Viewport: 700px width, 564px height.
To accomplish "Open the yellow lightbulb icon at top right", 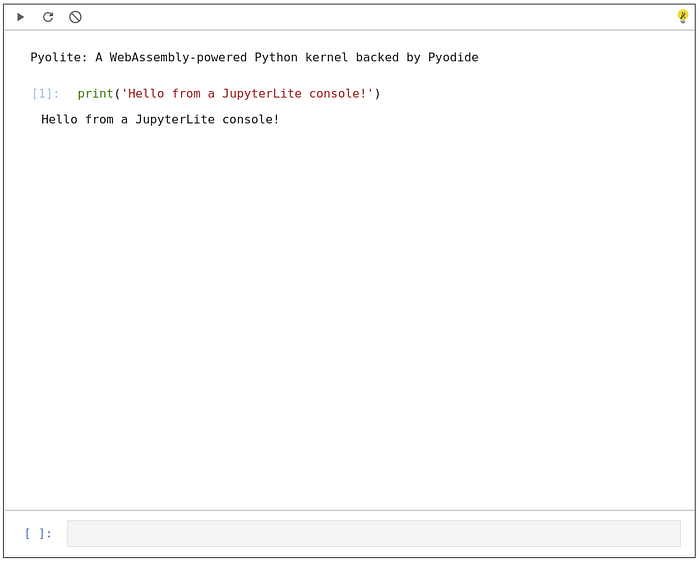I will [683, 17].
